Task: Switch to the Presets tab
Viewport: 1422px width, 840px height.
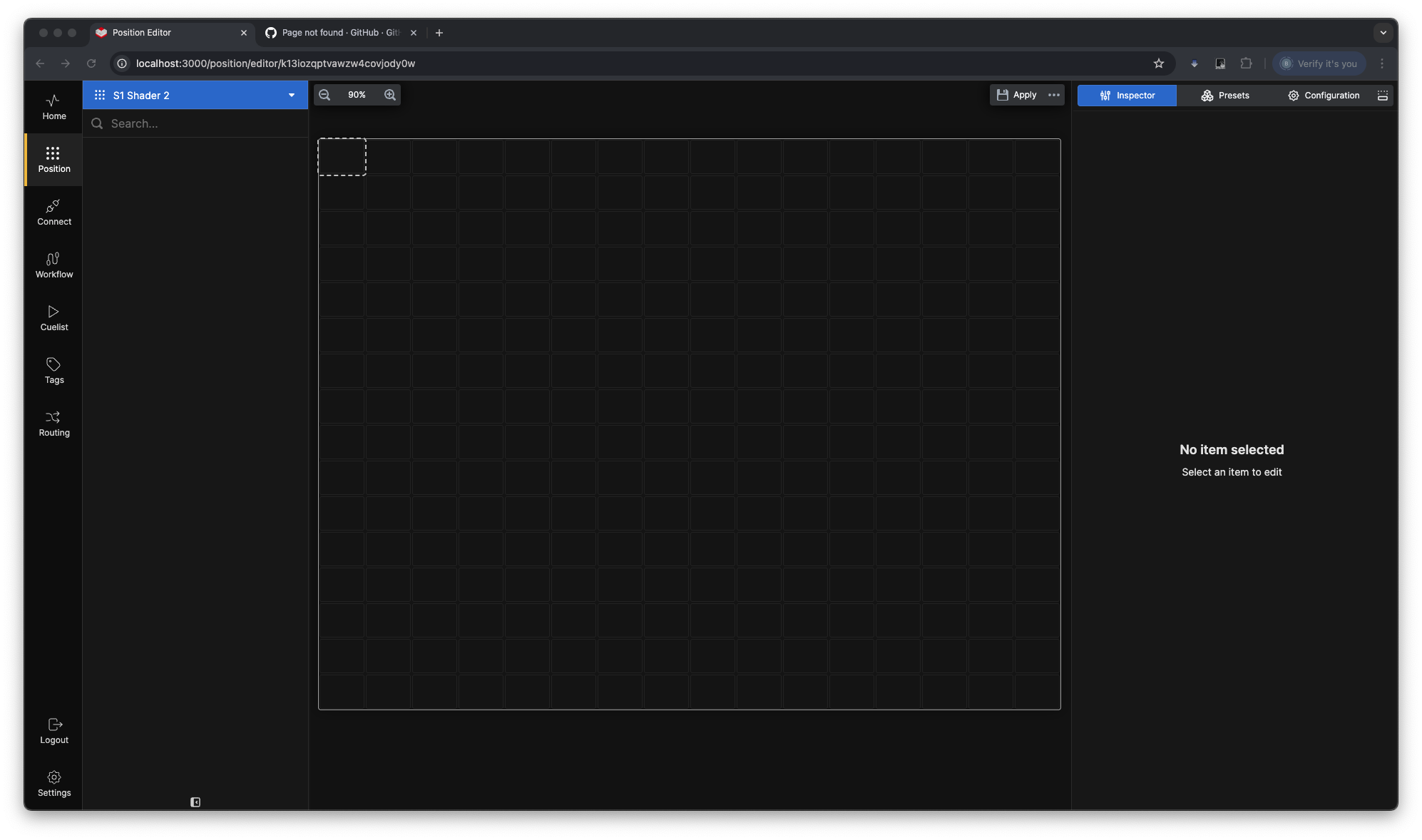Action: (x=1225, y=96)
